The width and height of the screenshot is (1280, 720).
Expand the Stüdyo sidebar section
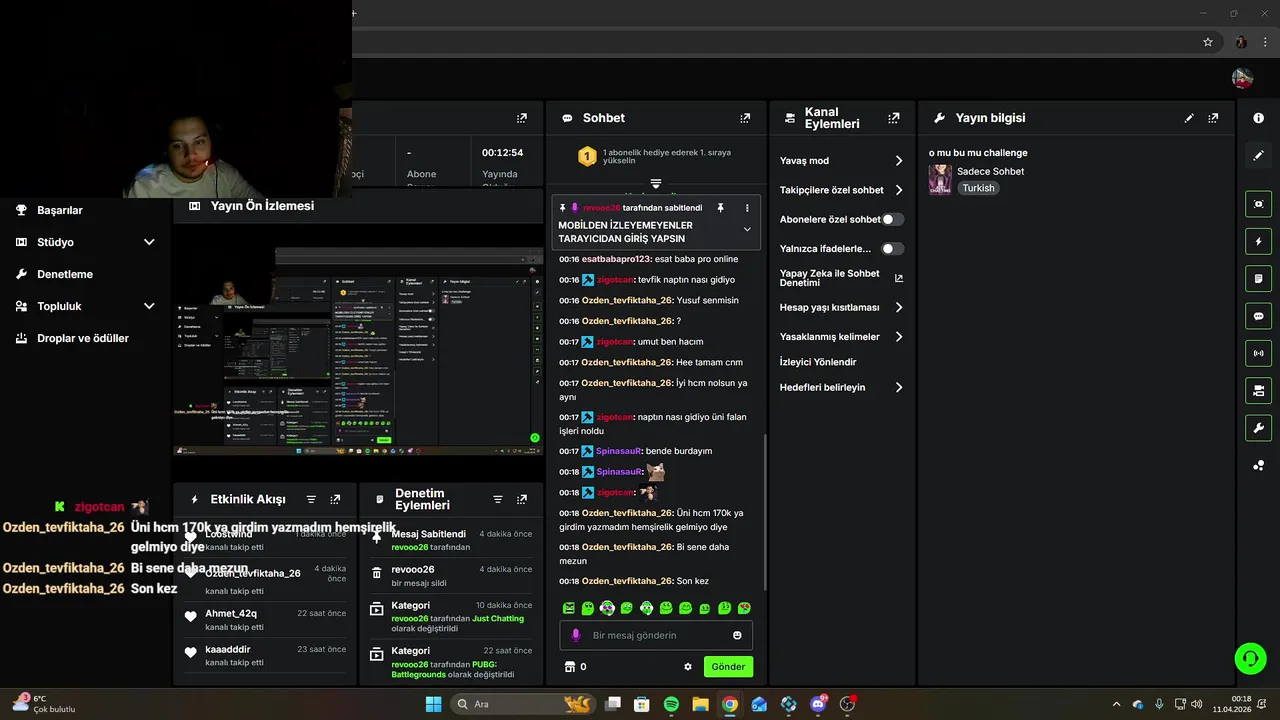point(149,242)
